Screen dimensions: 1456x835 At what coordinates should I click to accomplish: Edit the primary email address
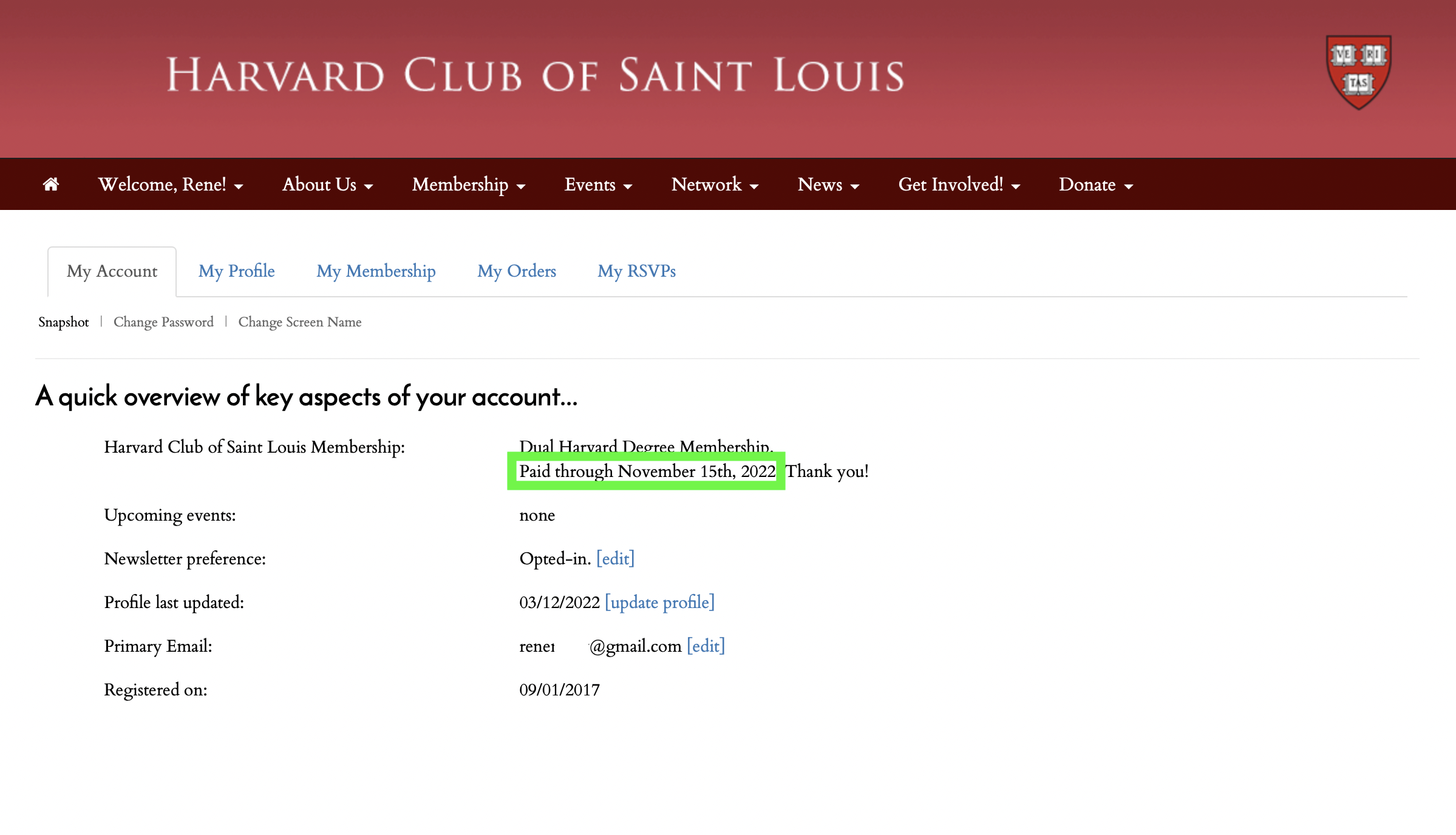(706, 646)
